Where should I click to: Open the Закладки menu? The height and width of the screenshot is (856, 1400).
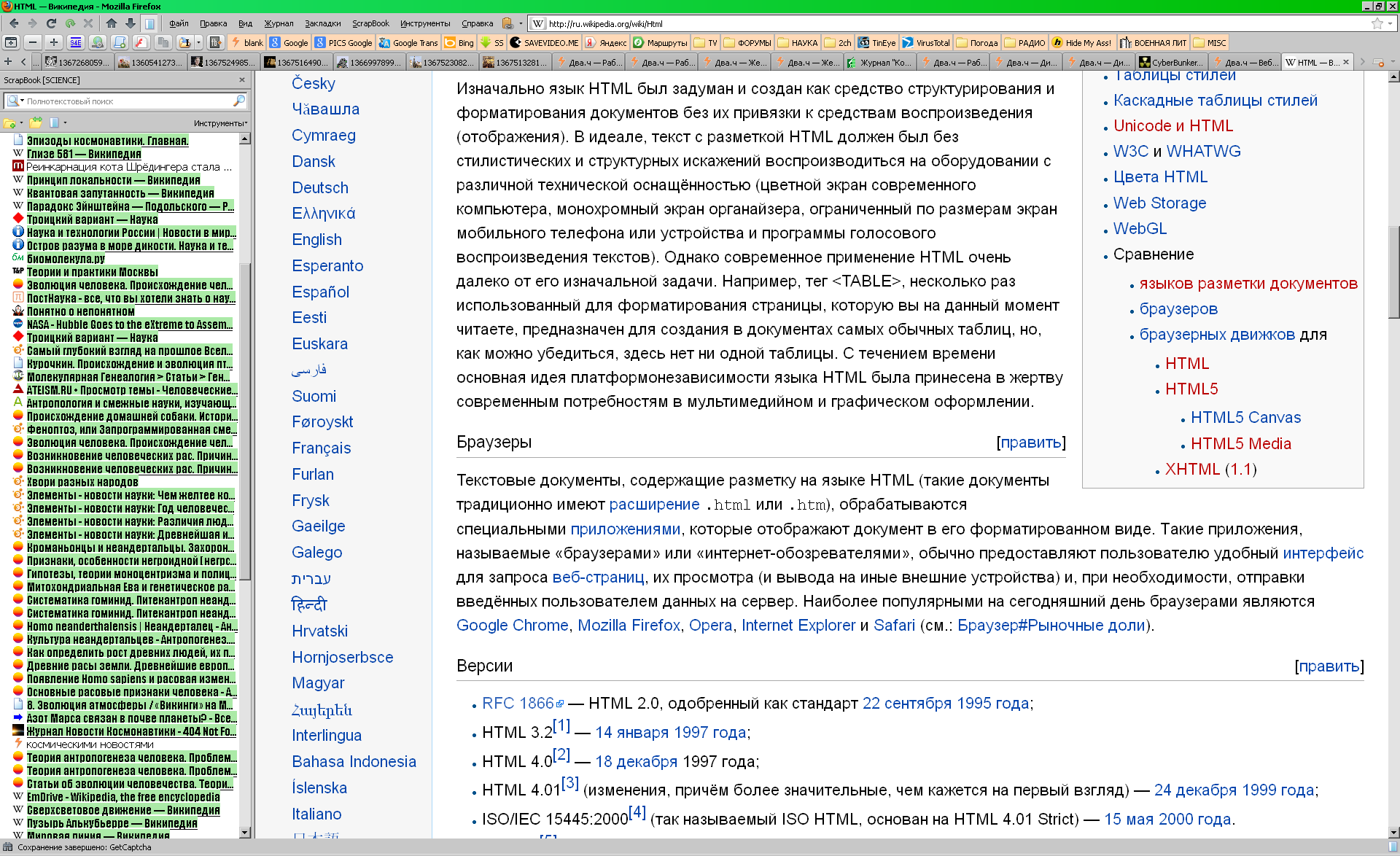[322, 23]
